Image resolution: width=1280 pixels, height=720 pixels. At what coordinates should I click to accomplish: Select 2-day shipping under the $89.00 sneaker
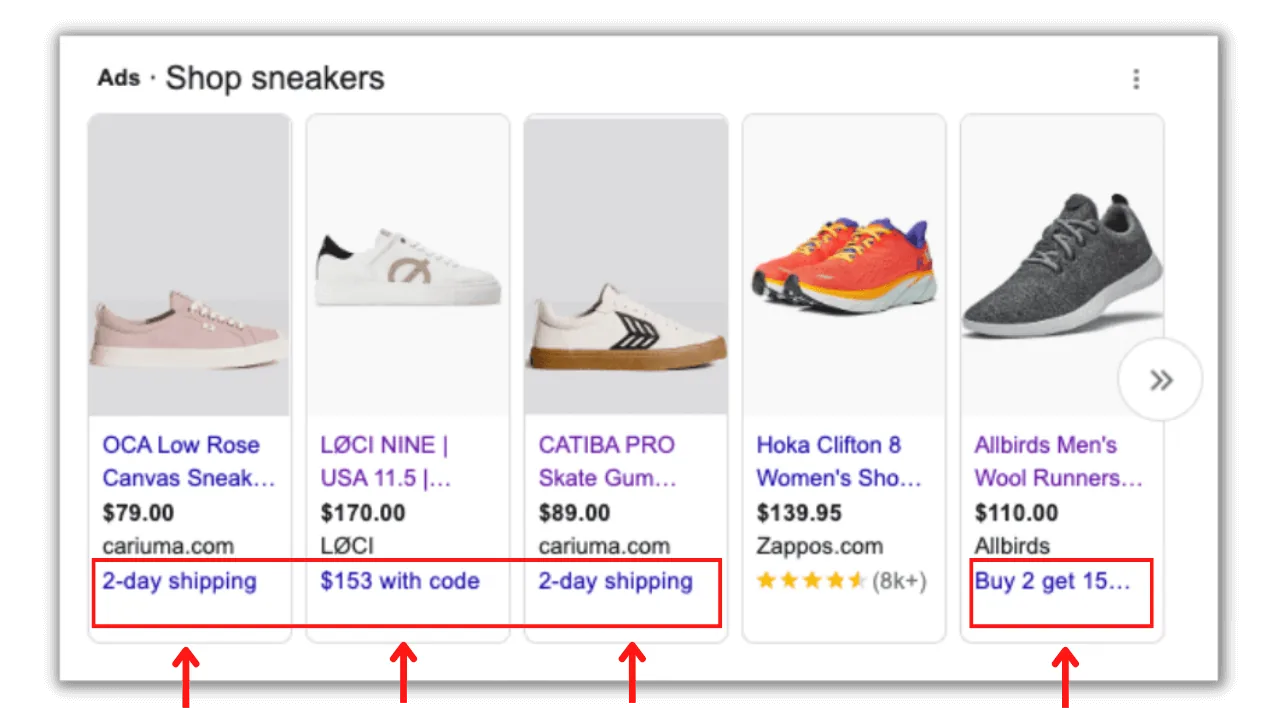pyautogui.click(x=615, y=581)
